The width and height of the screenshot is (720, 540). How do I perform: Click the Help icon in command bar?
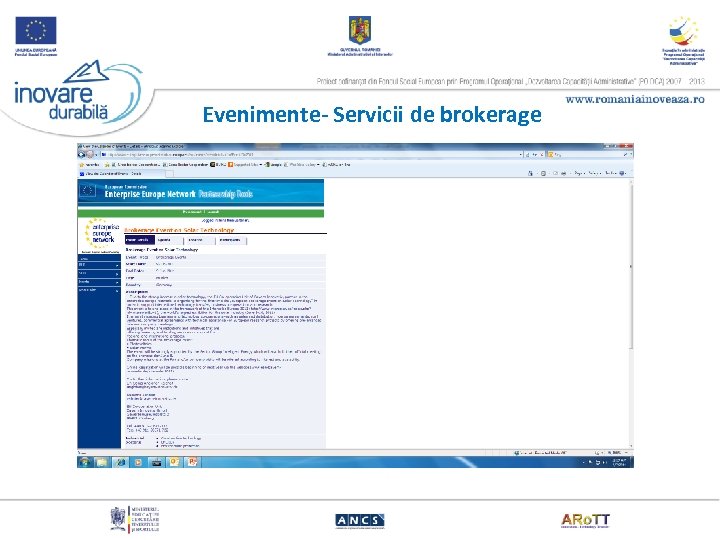(x=623, y=174)
